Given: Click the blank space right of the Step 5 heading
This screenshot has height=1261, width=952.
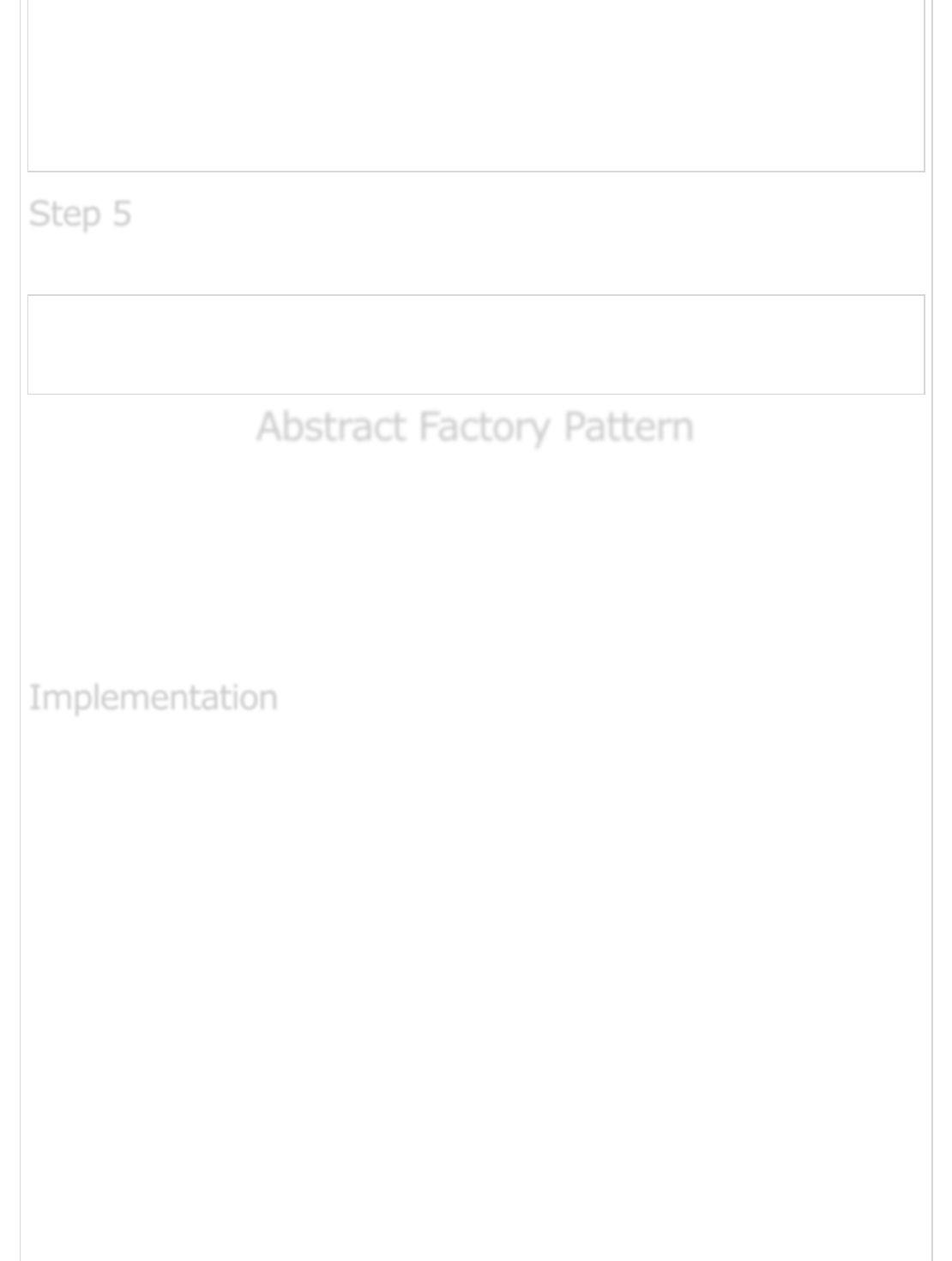Looking at the screenshot, I should pyautogui.click(x=515, y=214).
